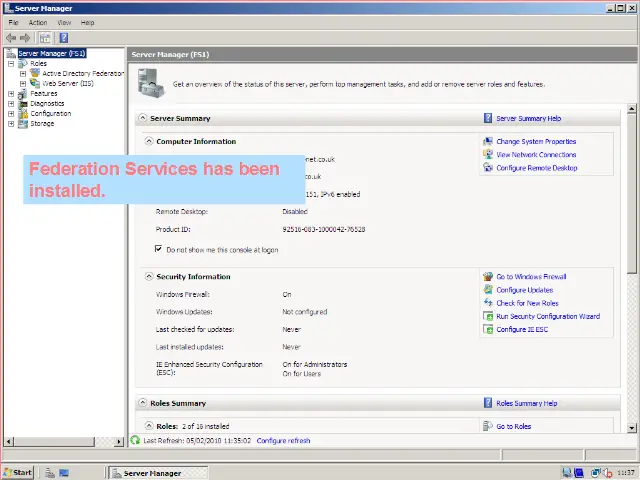Click the Diagnostics node icon in tree
The image size is (640, 480).
click(x=23, y=104)
